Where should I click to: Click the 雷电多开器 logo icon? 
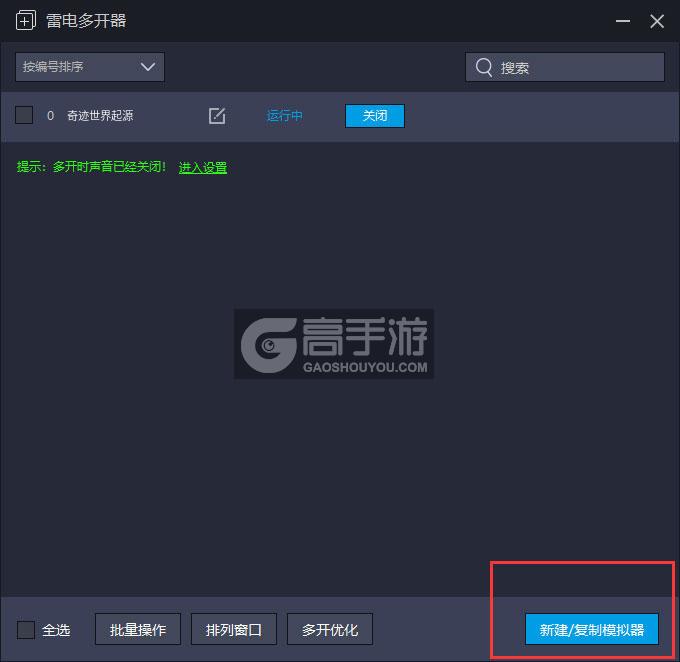click(26, 20)
